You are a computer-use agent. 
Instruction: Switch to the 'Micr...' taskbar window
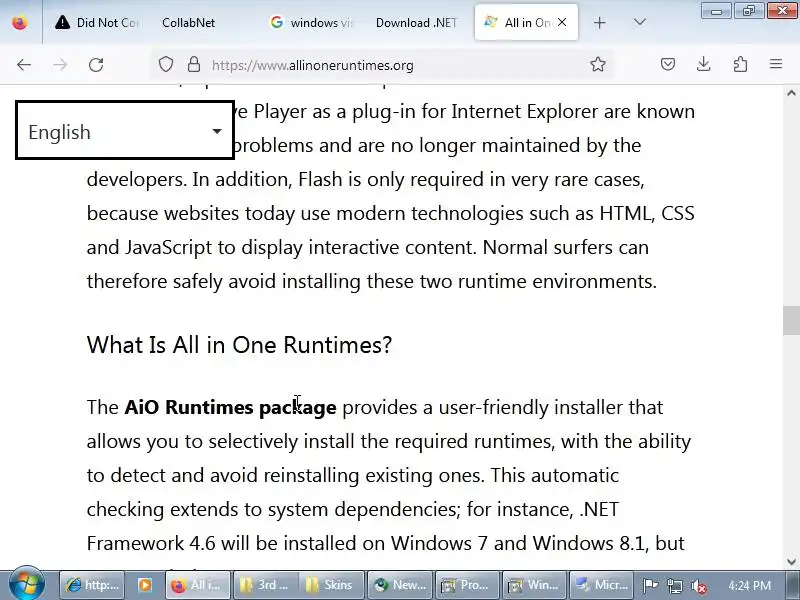pos(602,585)
